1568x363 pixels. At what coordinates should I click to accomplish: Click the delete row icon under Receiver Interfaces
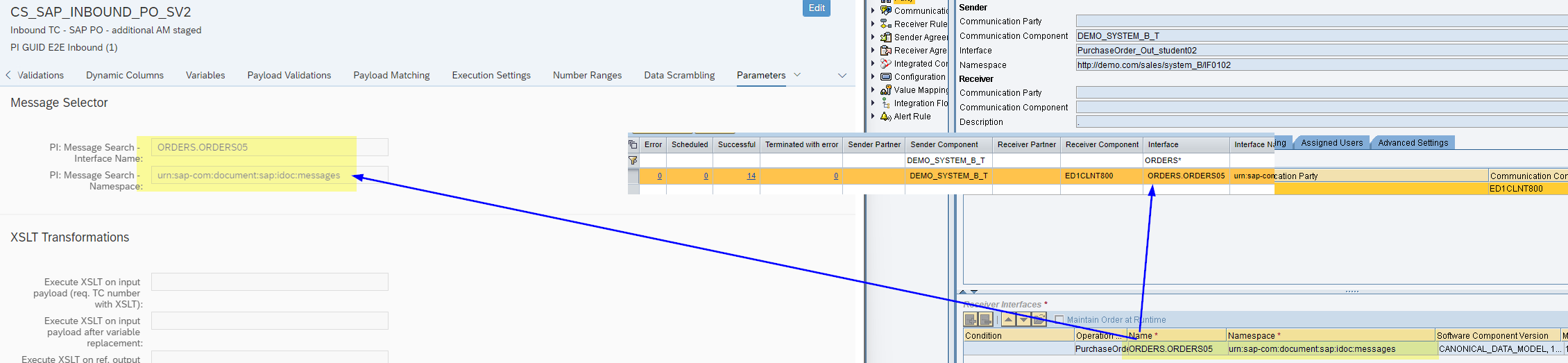[986, 319]
